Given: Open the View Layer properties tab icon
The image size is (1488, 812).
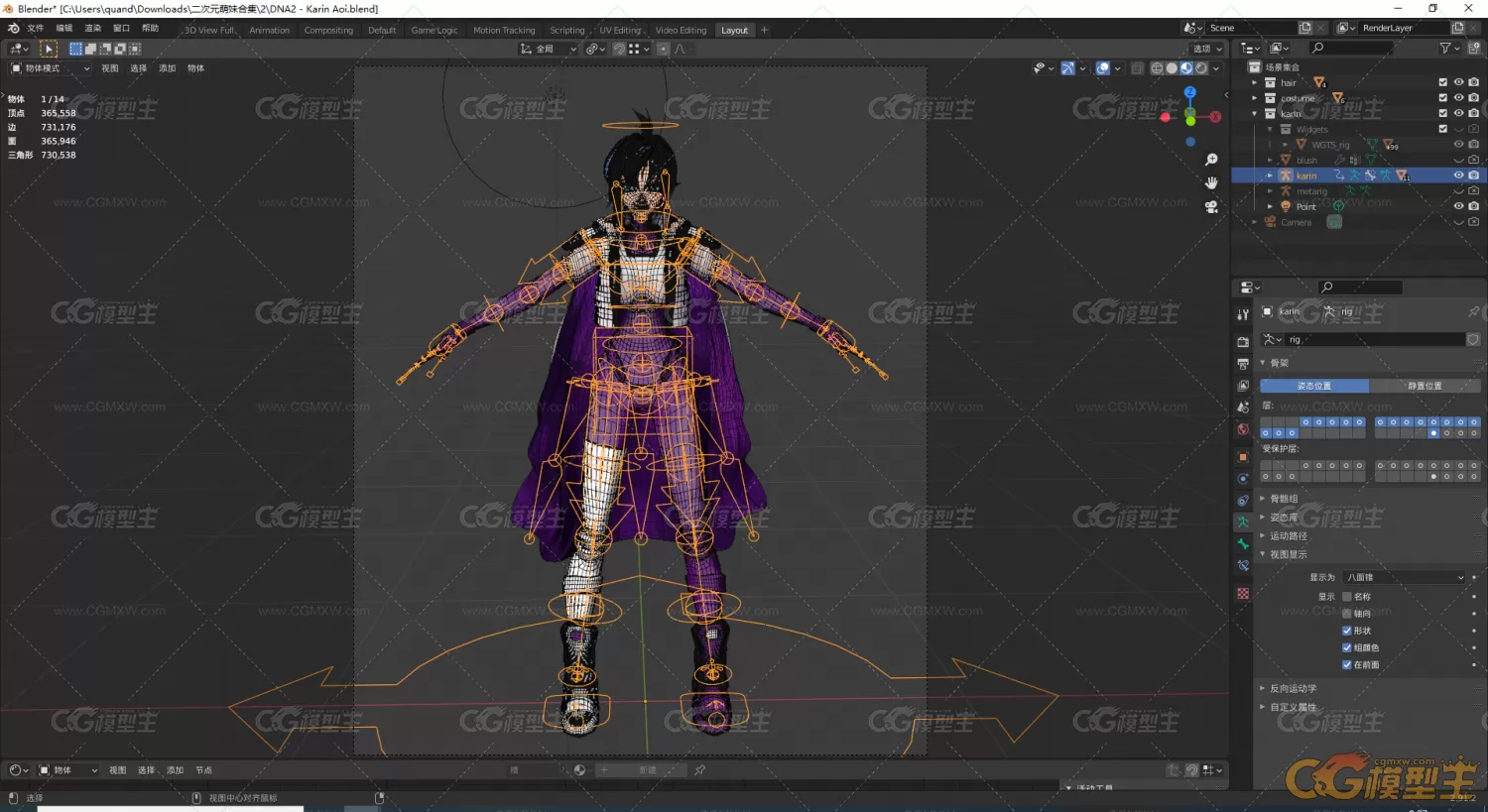Looking at the screenshot, I should (x=1243, y=386).
